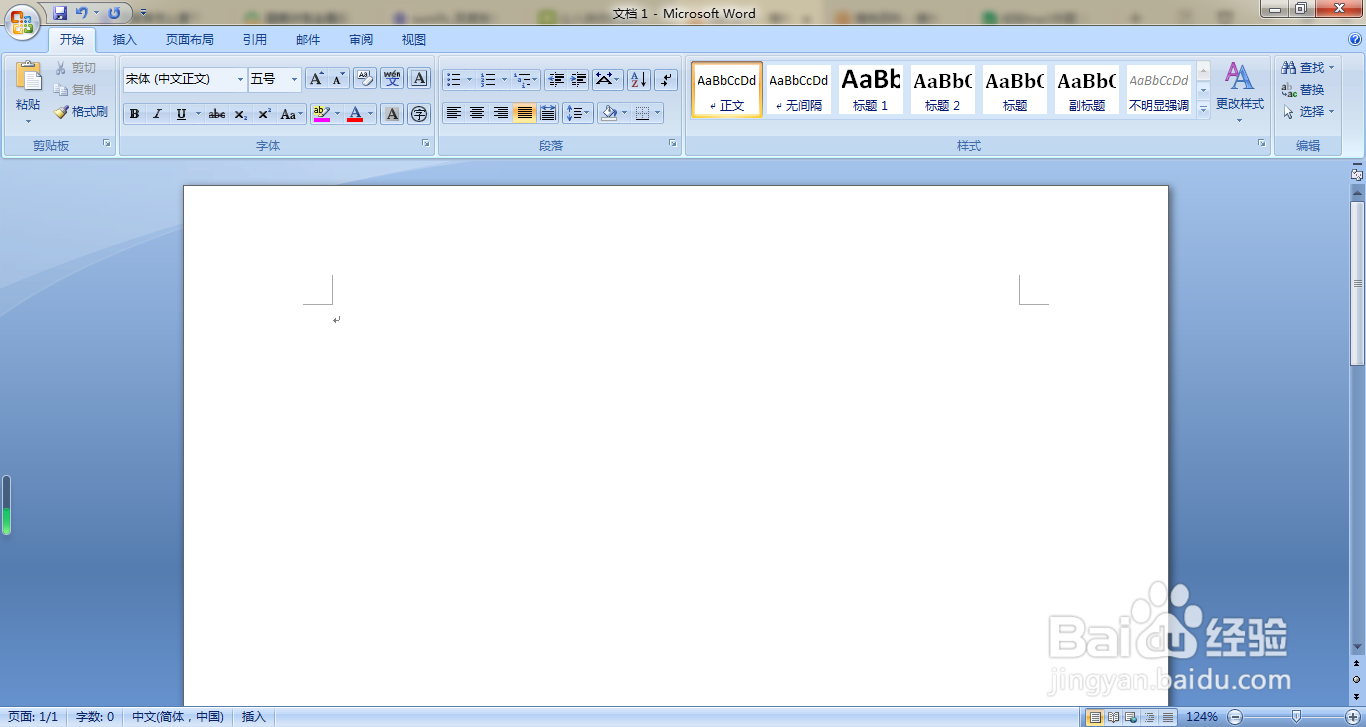This screenshot has height=727, width=1366.
Task: Open the 页面布局 tab
Action: 190,40
